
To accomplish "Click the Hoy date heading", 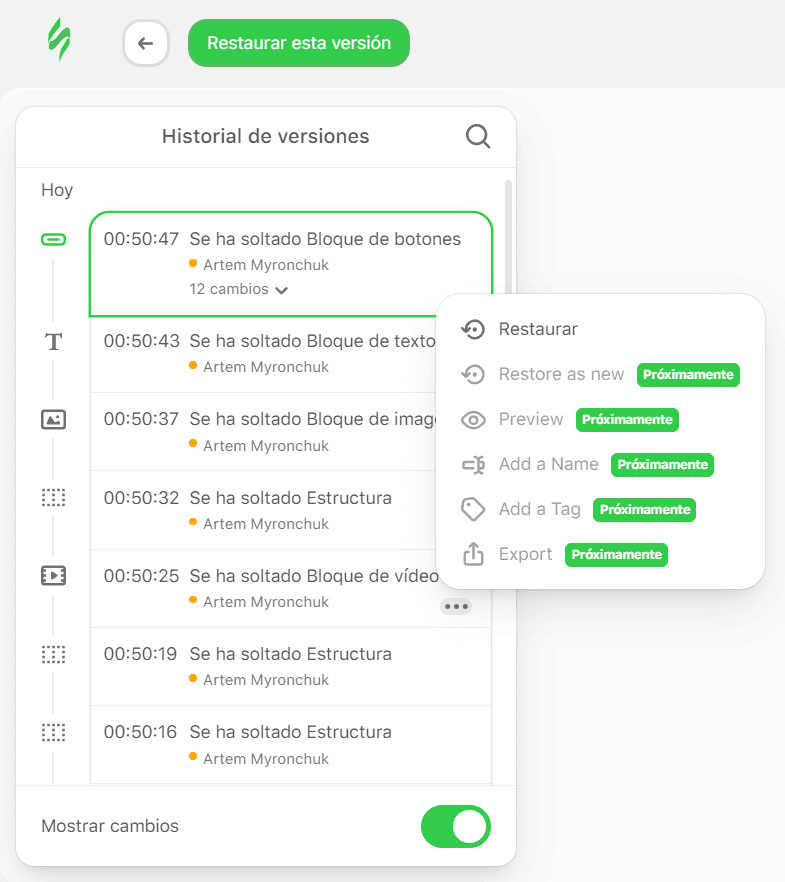I will [57, 190].
